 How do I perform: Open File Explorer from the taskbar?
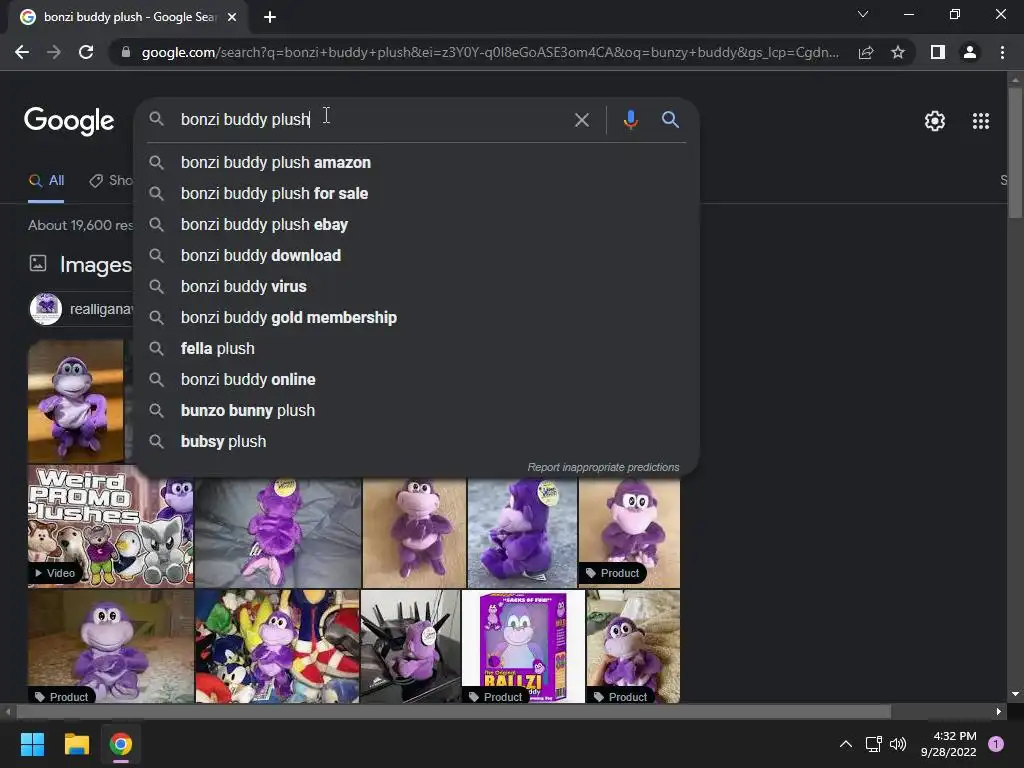pos(76,744)
